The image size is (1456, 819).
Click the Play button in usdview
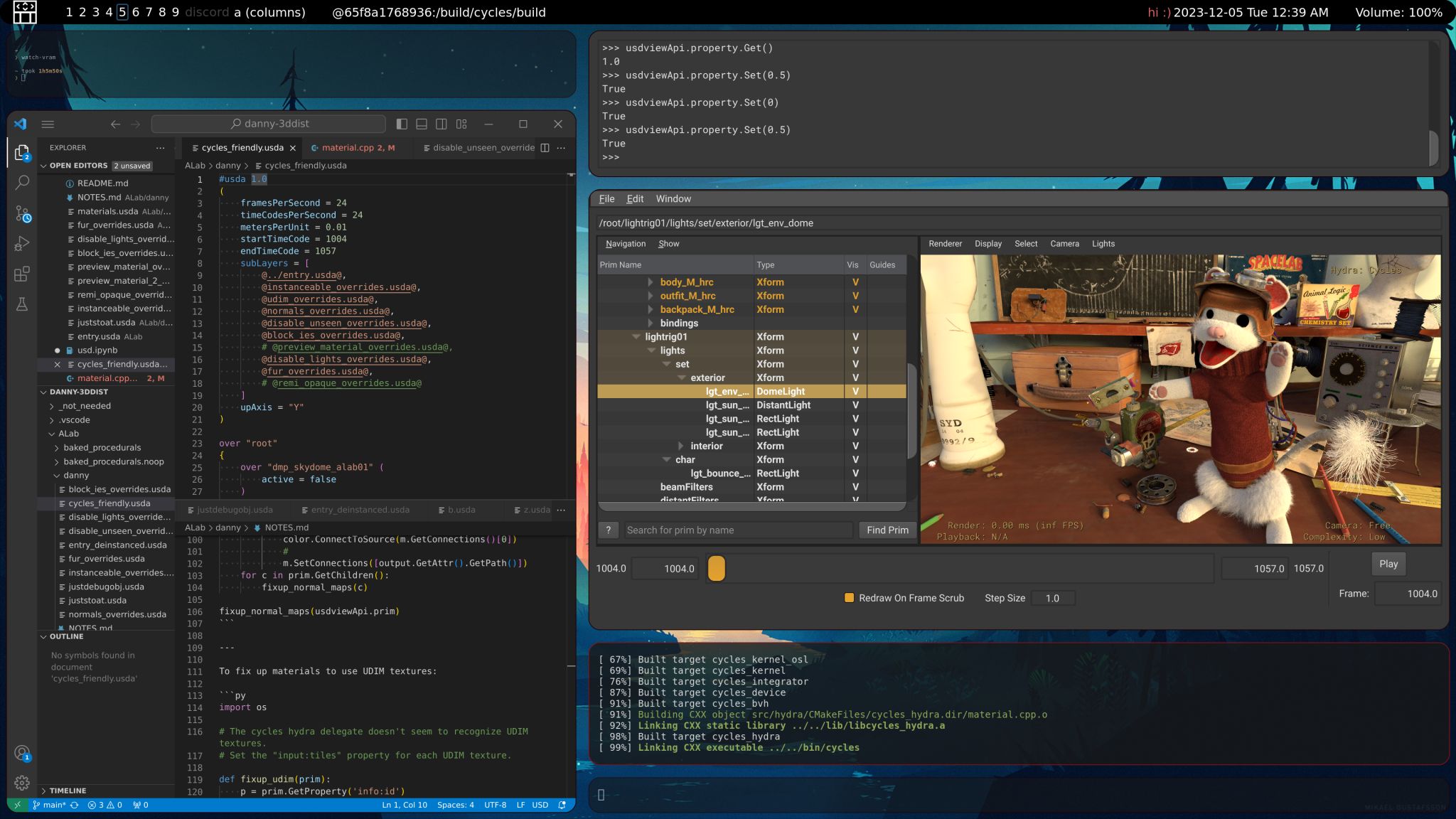tap(1388, 564)
